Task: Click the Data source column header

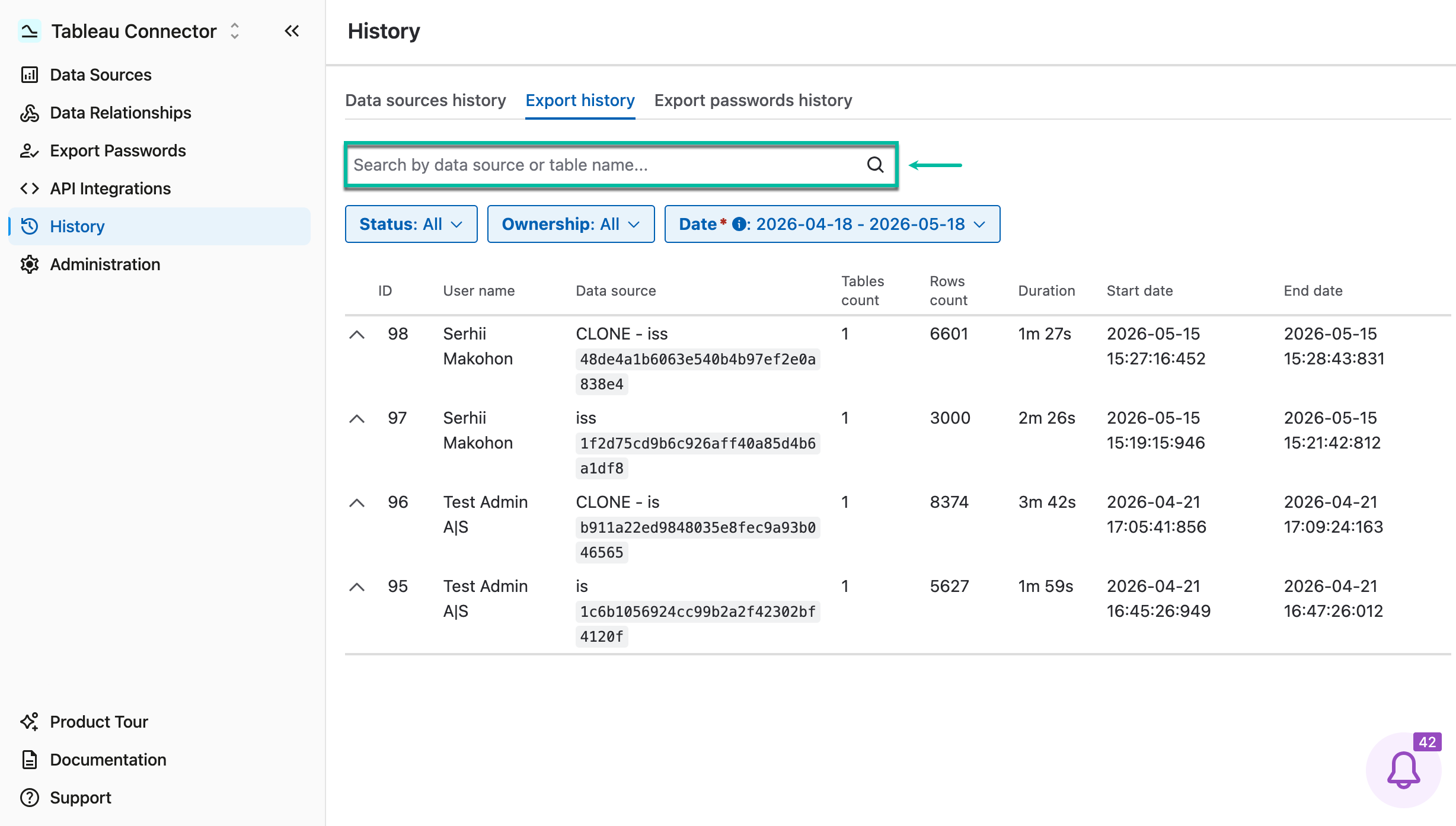Action: [x=616, y=290]
